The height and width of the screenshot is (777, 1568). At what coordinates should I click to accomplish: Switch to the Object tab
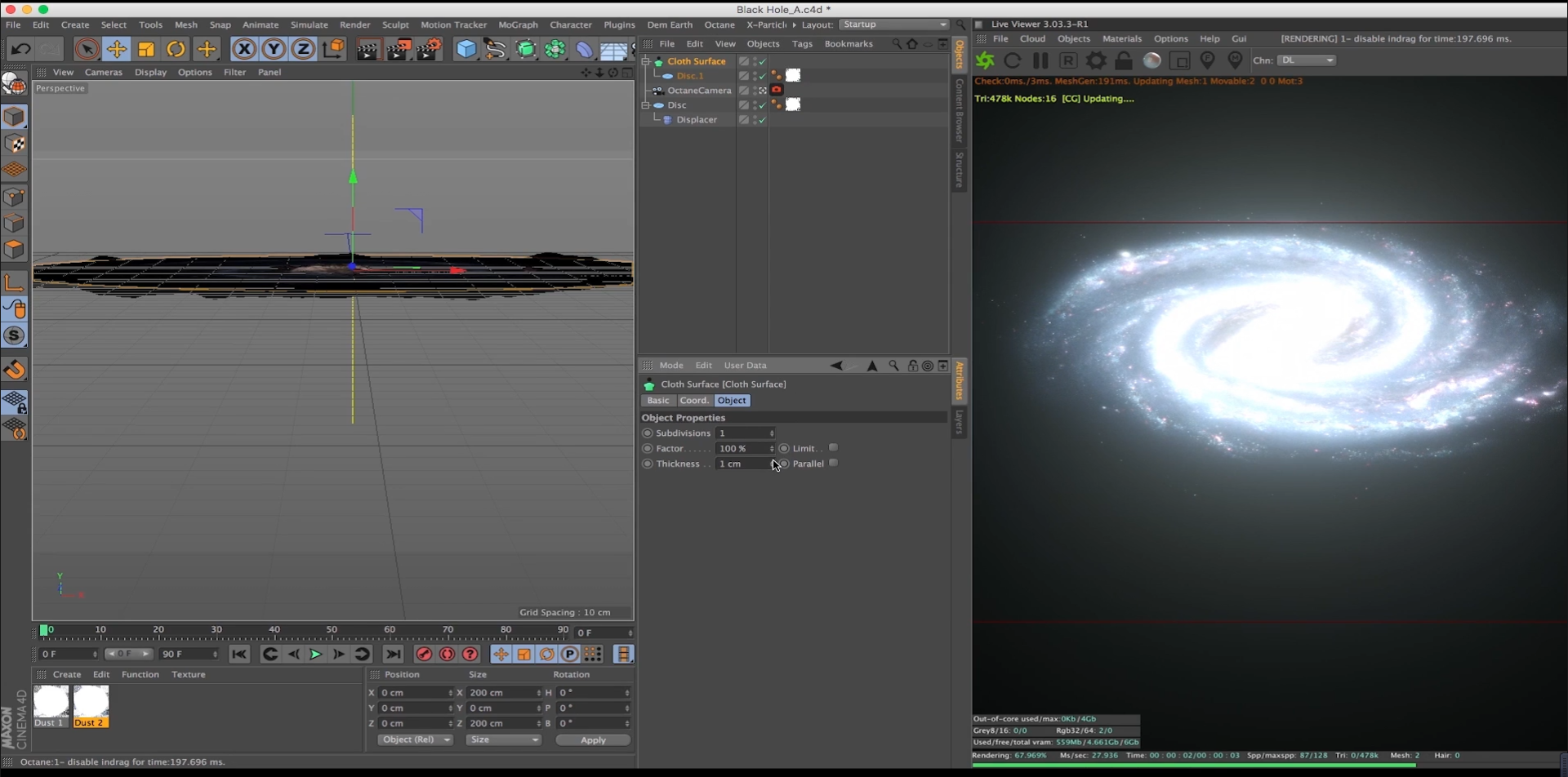tap(732, 401)
